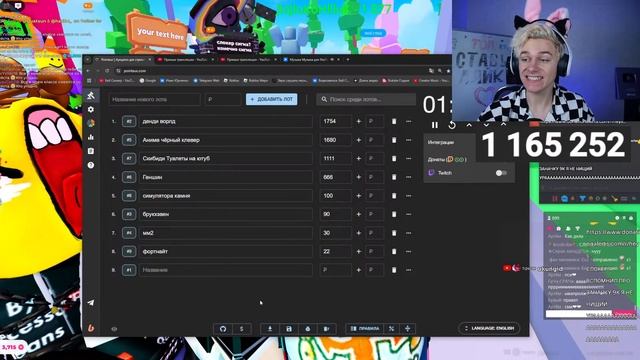Switch to the fourth browser tab with the blue icon
Screen dimensions: 640x360
point(311,60)
